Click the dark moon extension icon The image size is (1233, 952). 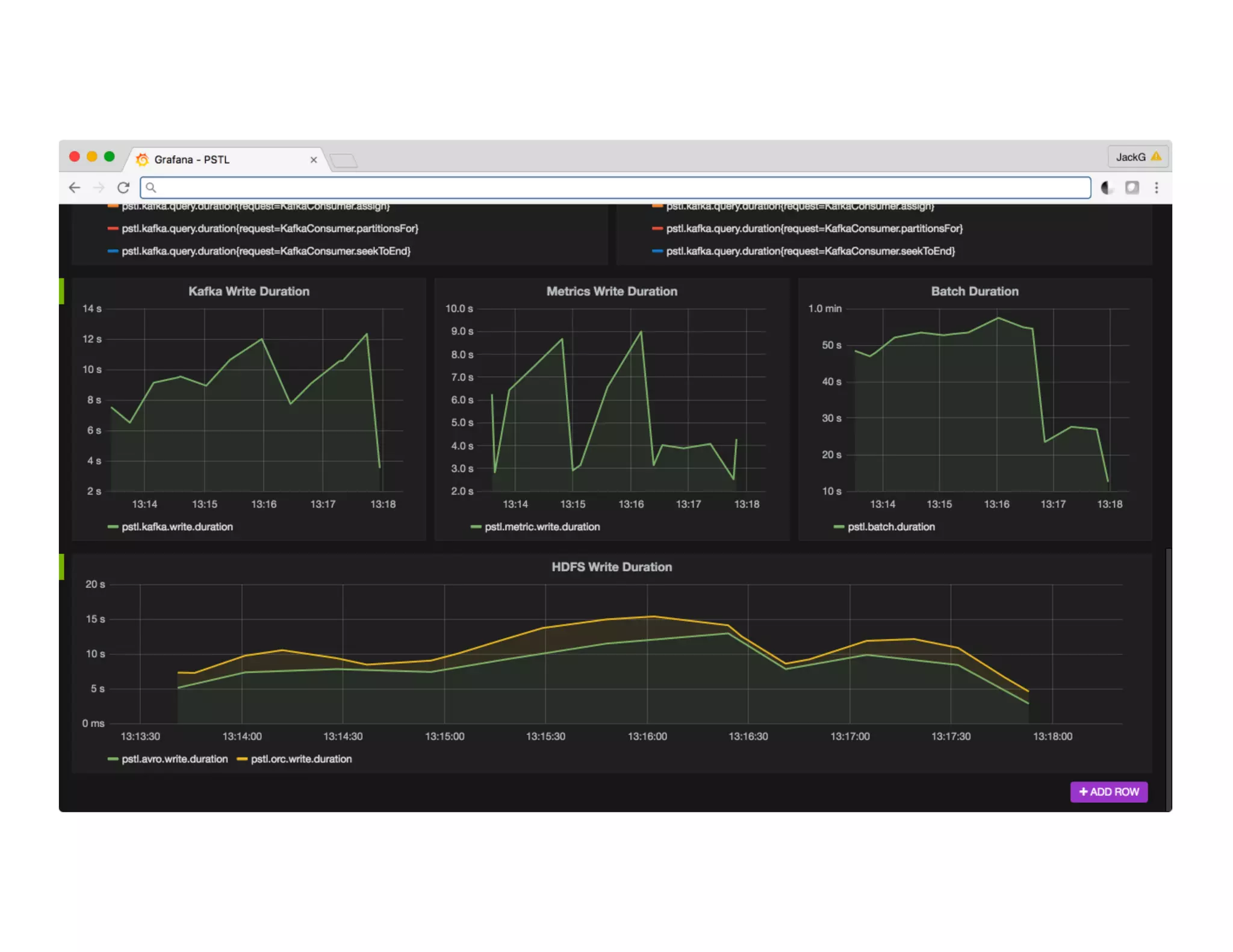tap(1107, 188)
